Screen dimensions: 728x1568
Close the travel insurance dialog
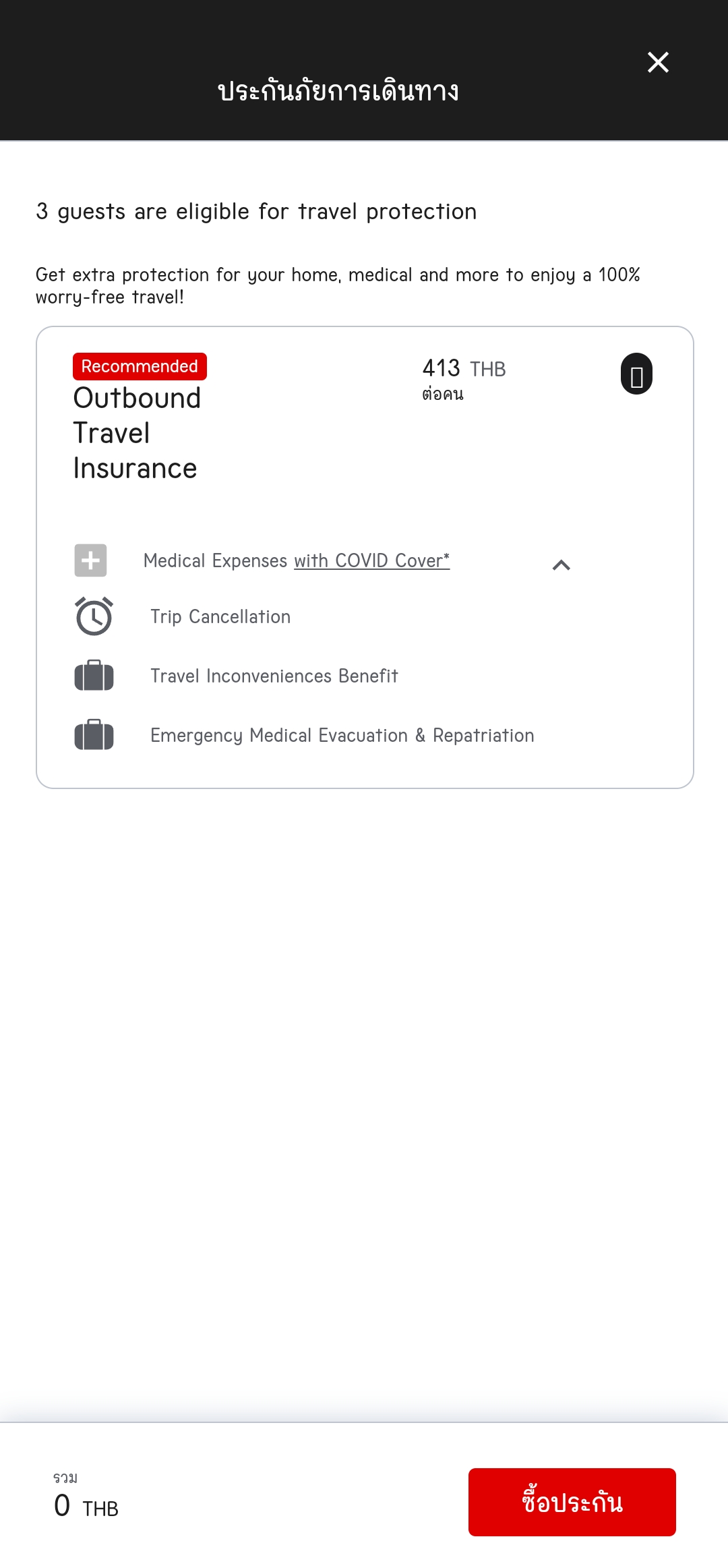tap(658, 62)
